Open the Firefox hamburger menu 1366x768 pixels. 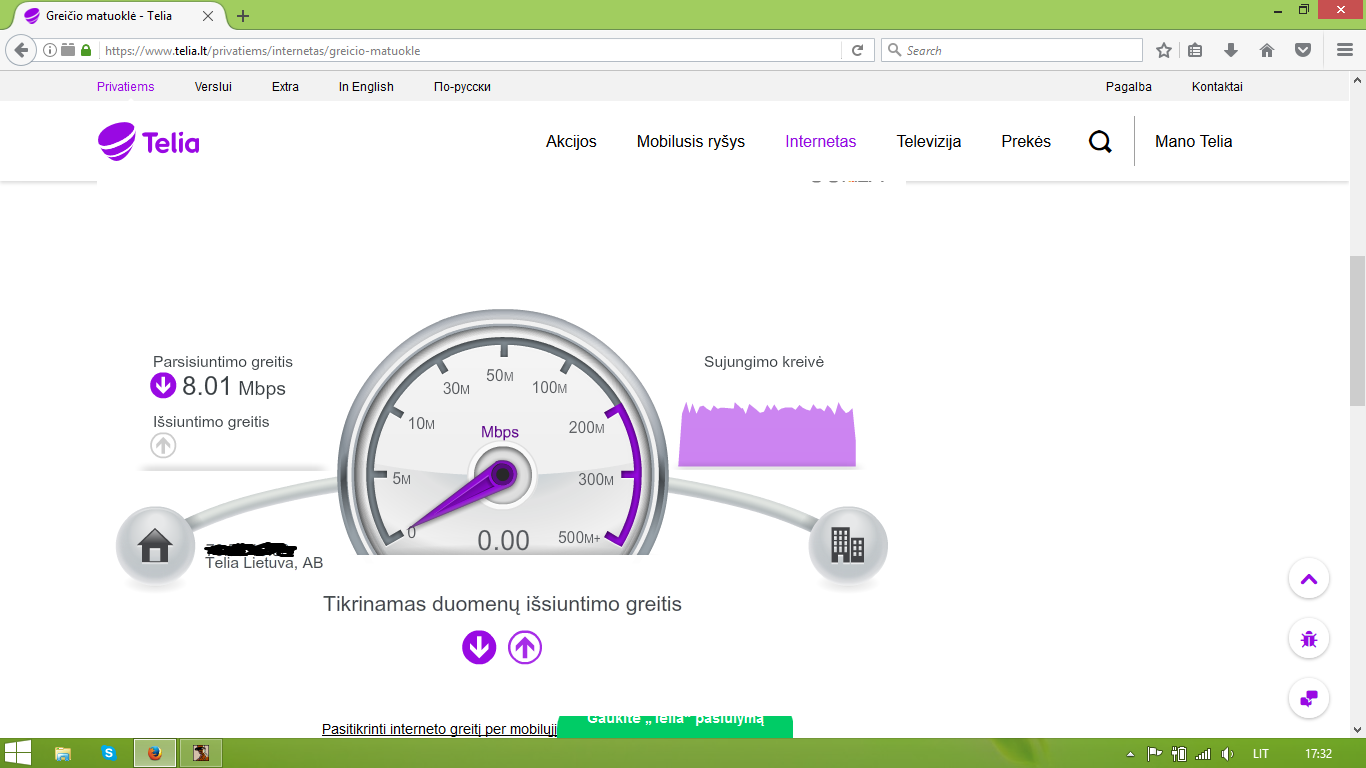(x=1345, y=50)
